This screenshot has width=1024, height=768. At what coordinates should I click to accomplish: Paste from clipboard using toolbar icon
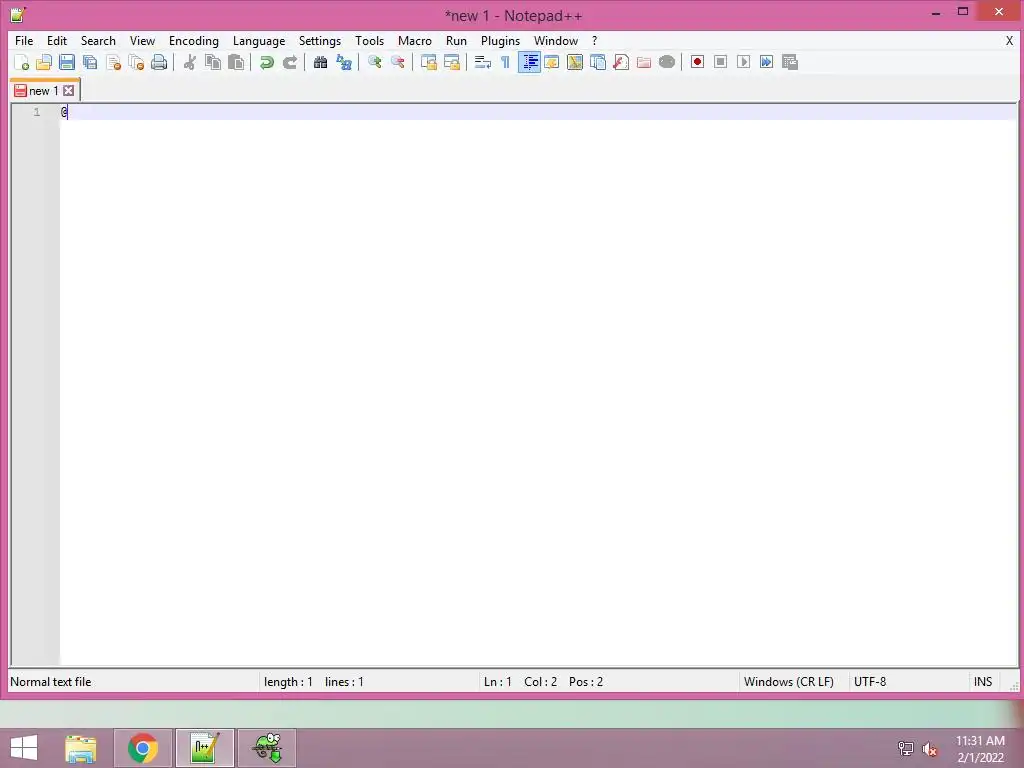pos(236,62)
